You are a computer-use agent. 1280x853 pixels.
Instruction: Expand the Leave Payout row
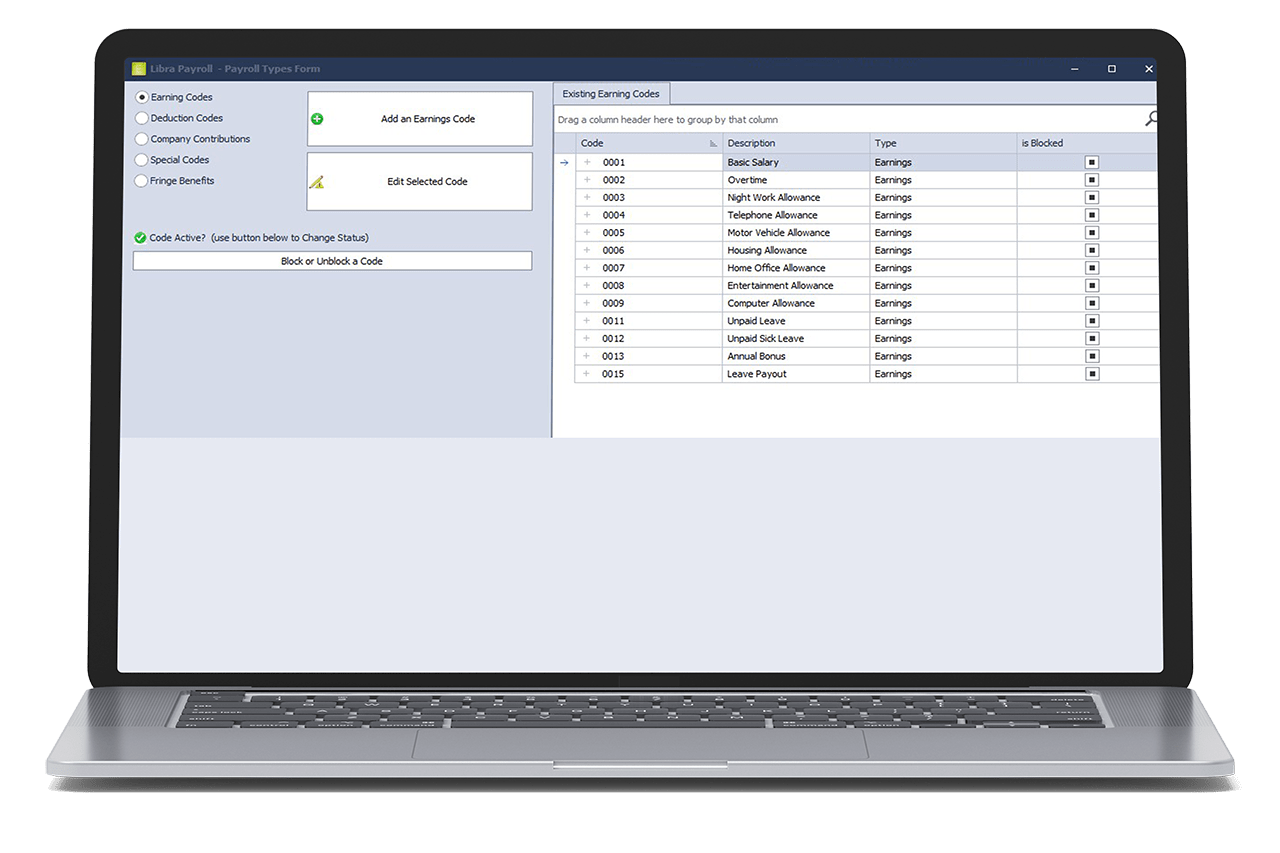tap(586, 373)
